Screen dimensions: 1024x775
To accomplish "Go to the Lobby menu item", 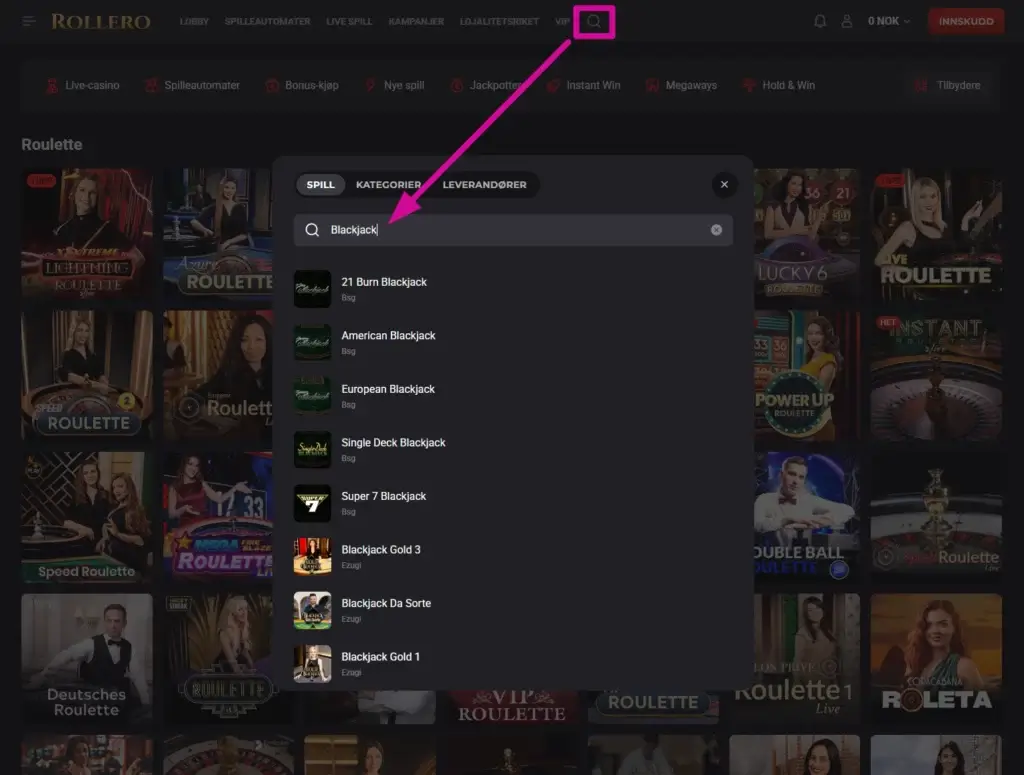I will (x=194, y=22).
